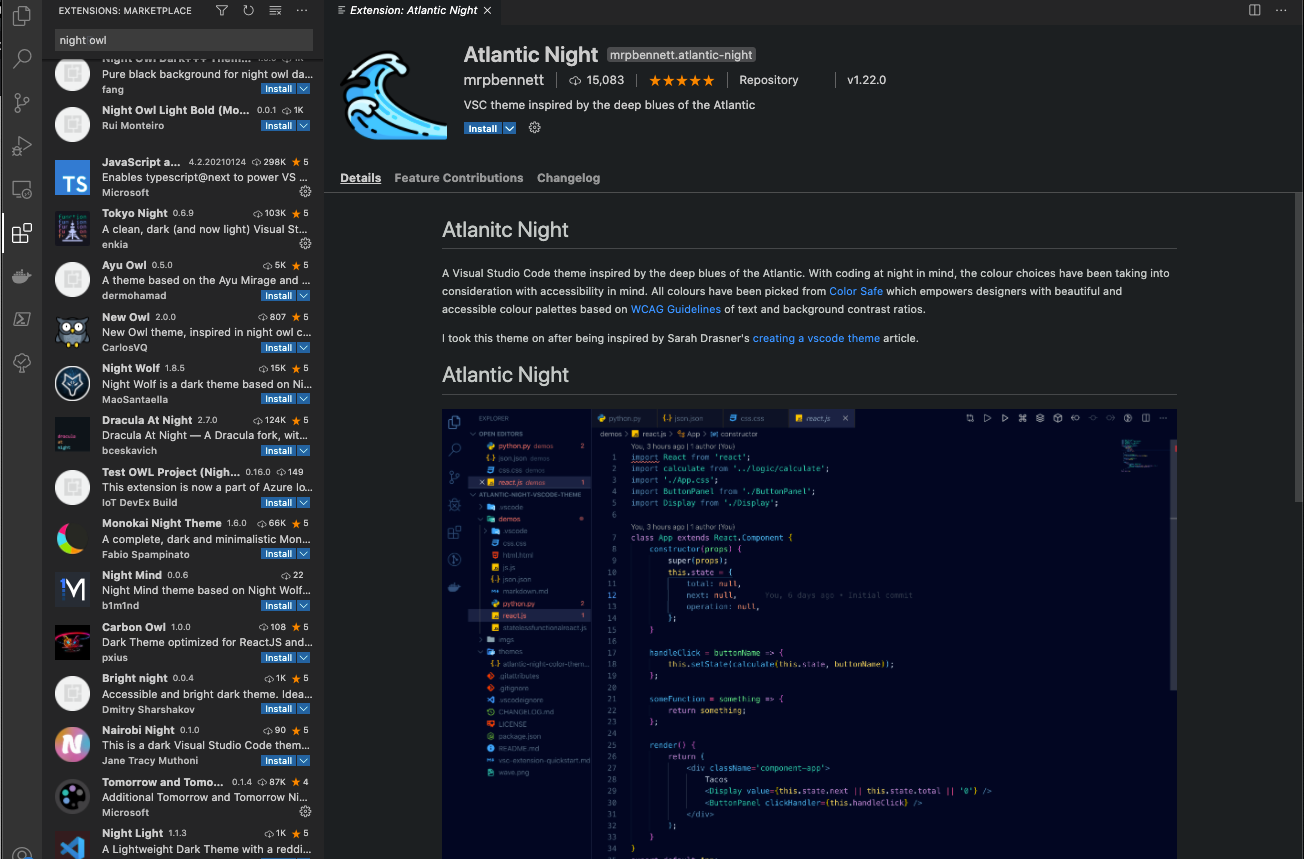Open the Search view in the activity bar
Screen dimensions: 1304x859
[x=21, y=59]
